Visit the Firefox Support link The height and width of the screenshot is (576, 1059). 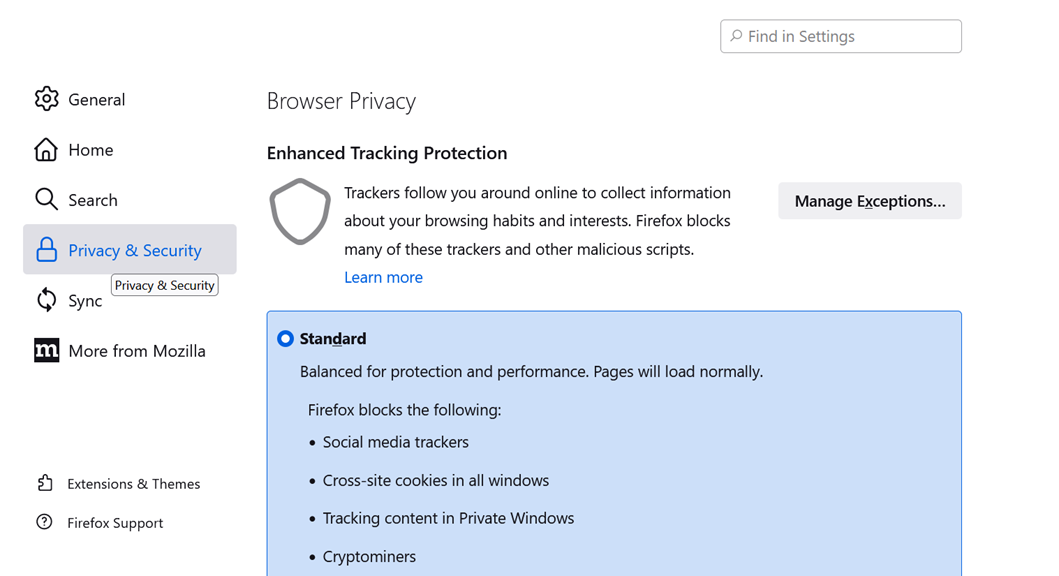pyautogui.click(x=115, y=523)
